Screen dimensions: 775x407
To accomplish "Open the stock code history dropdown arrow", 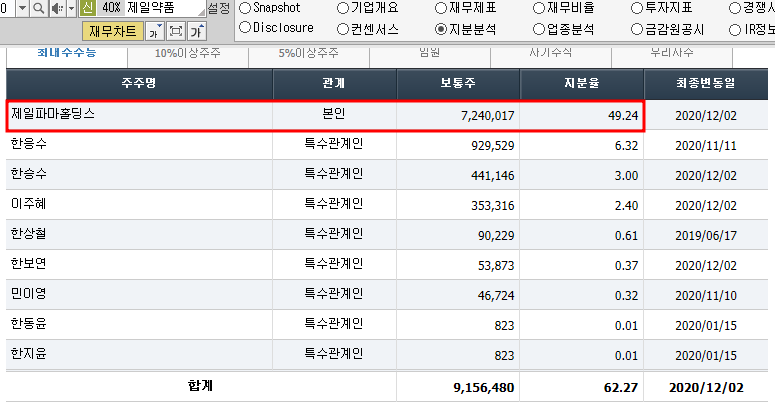I will (x=22, y=8).
